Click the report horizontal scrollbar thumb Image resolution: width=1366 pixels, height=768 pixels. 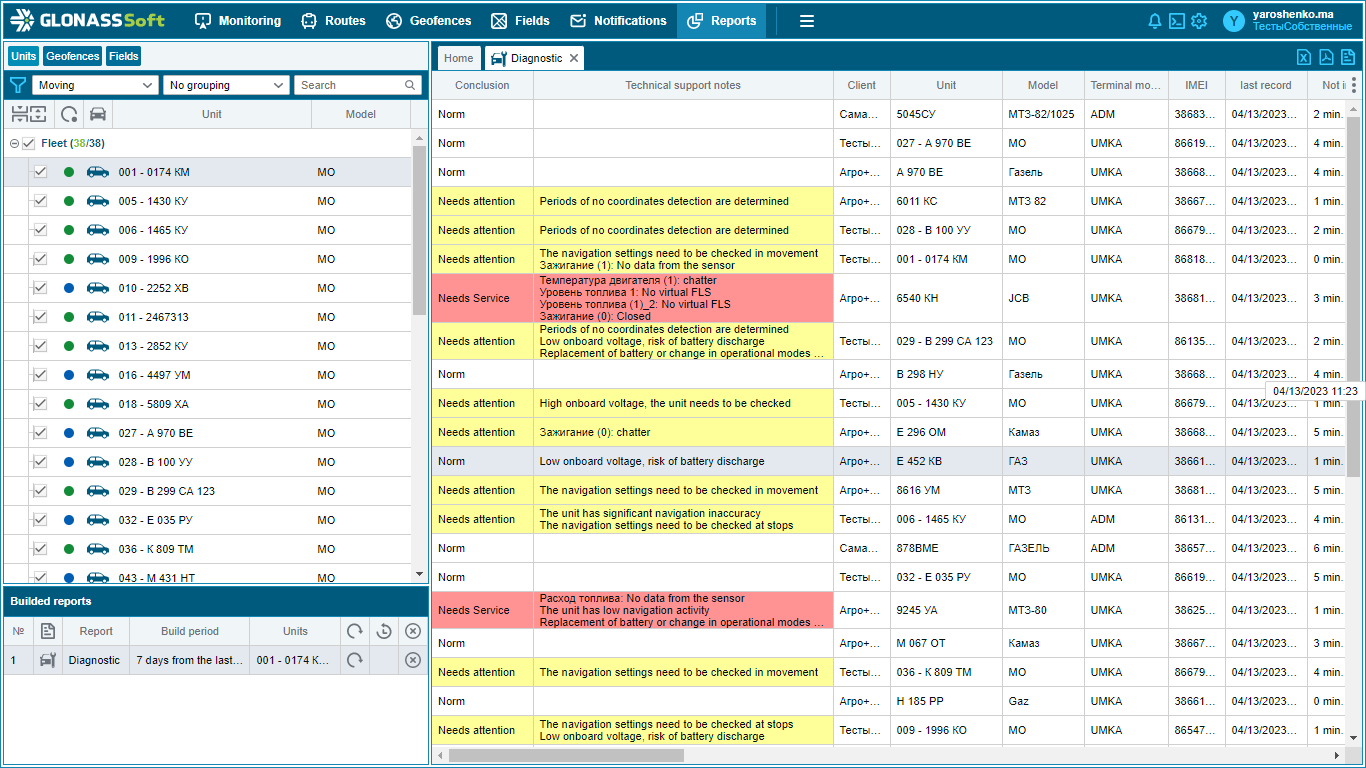point(566,755)
